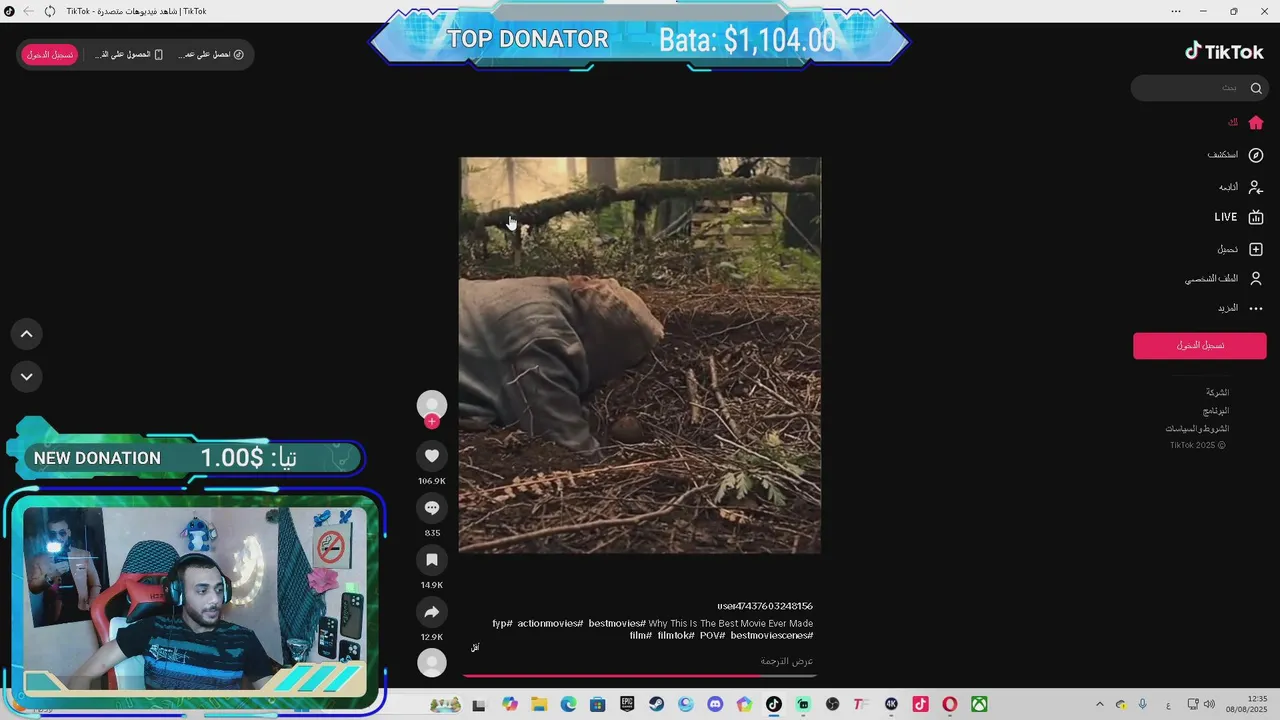Open Microsoft Store on taskbar
Image resolution: width=1280 pixels, height=720 pixels.
[597, 705]
